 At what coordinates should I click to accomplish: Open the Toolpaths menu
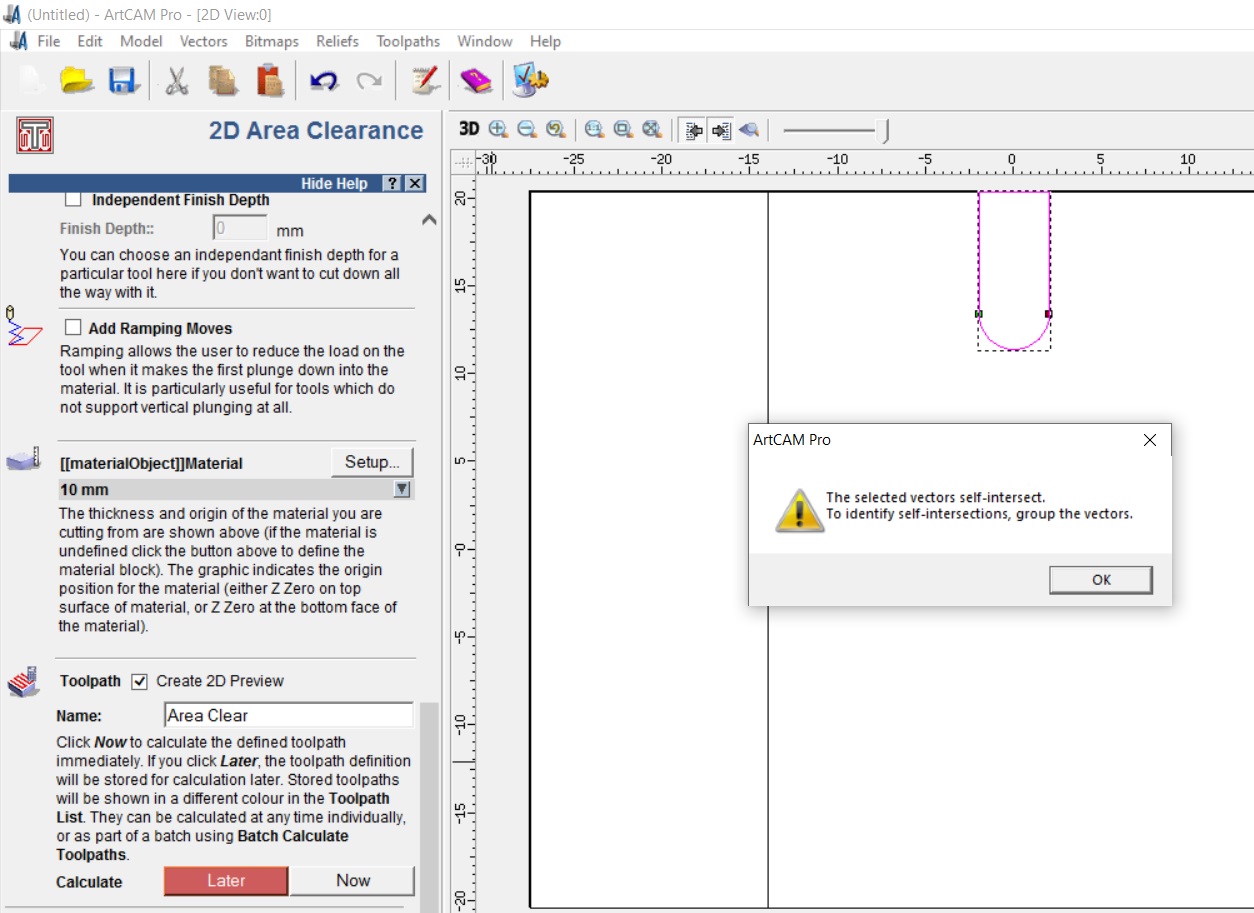pos(408,41)
